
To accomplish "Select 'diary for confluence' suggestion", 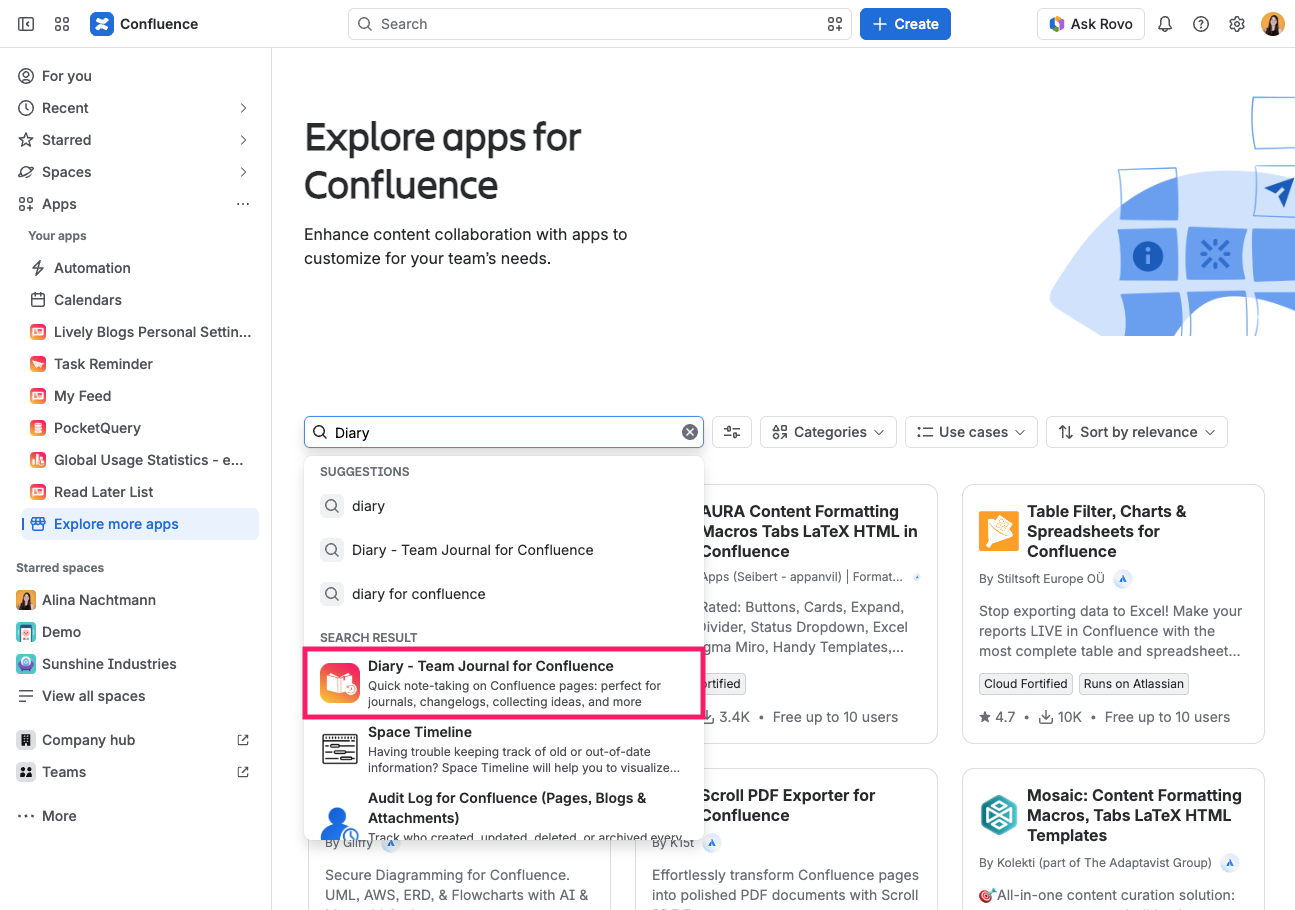I will point(504,594).
